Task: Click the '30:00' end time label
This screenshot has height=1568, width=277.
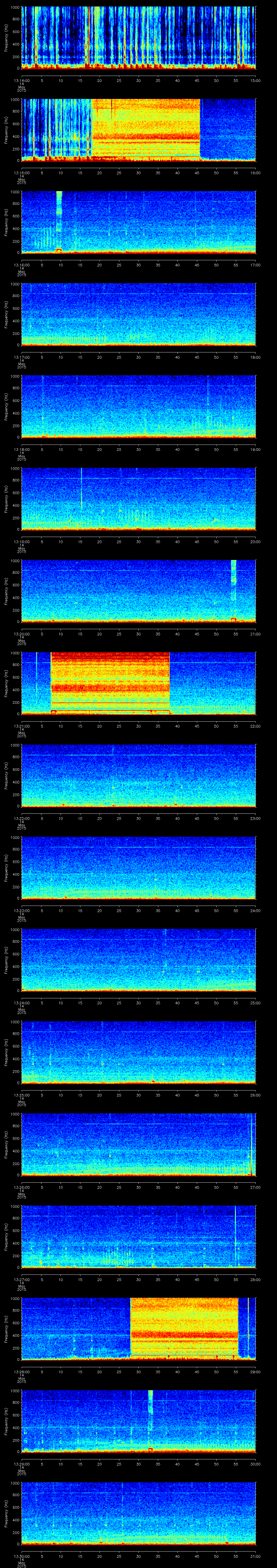Action: [x=256, y=1464]
